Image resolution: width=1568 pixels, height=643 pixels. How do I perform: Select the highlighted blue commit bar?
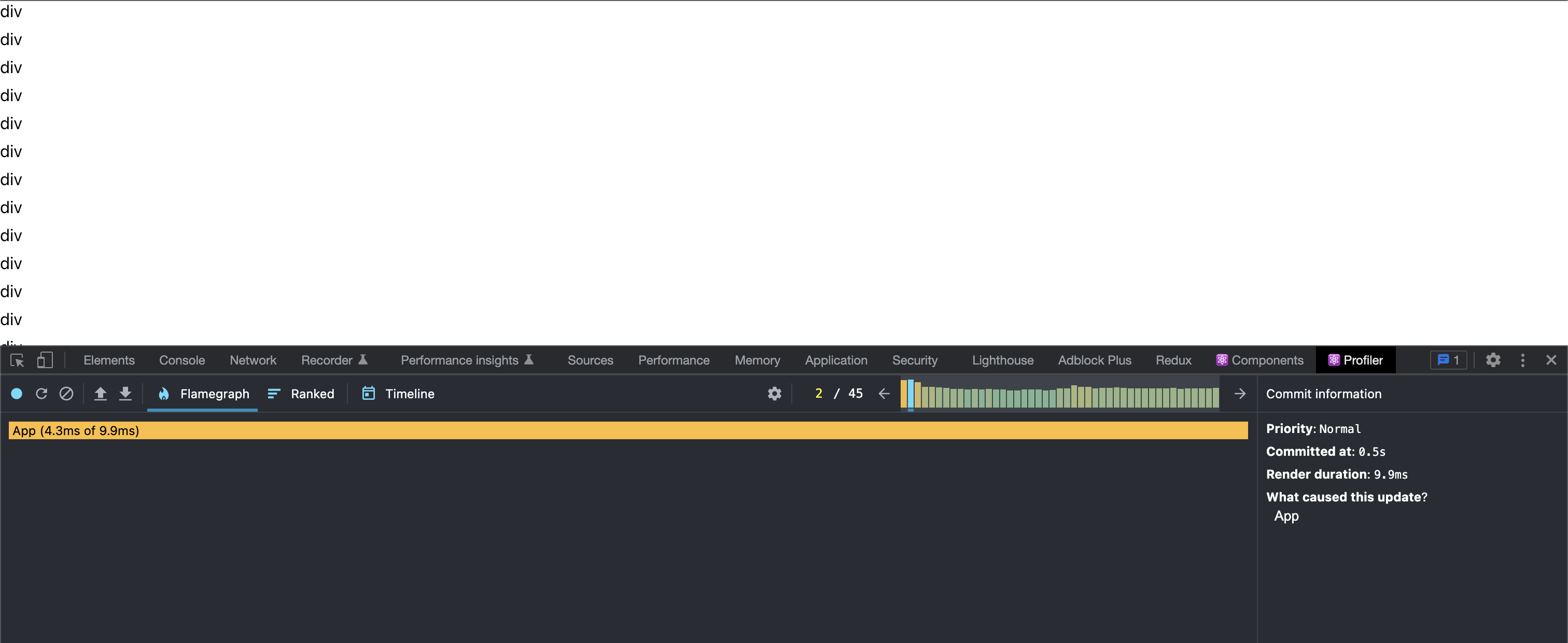pos(911,394)
